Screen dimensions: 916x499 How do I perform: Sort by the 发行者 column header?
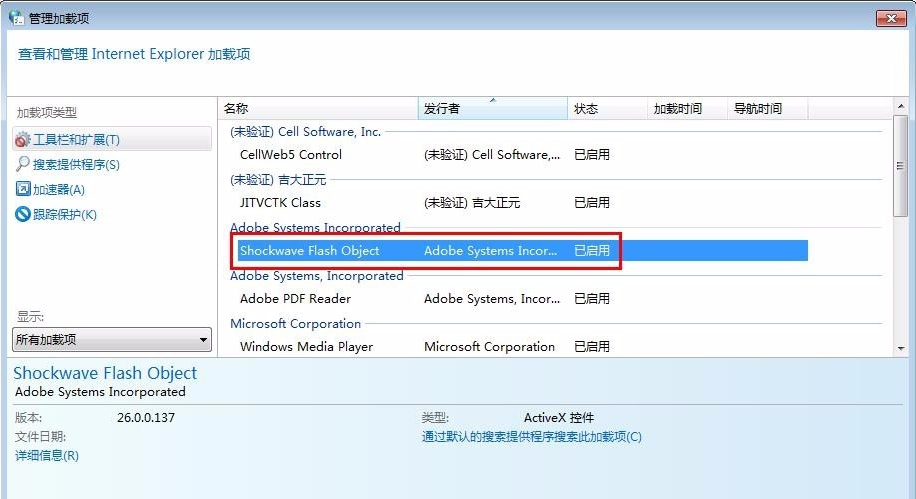492,109
